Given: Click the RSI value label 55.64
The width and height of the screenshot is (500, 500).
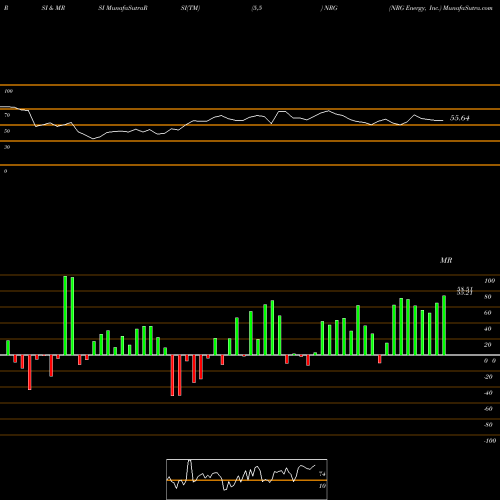Looking at the screenshot, I should pos(460,118).
